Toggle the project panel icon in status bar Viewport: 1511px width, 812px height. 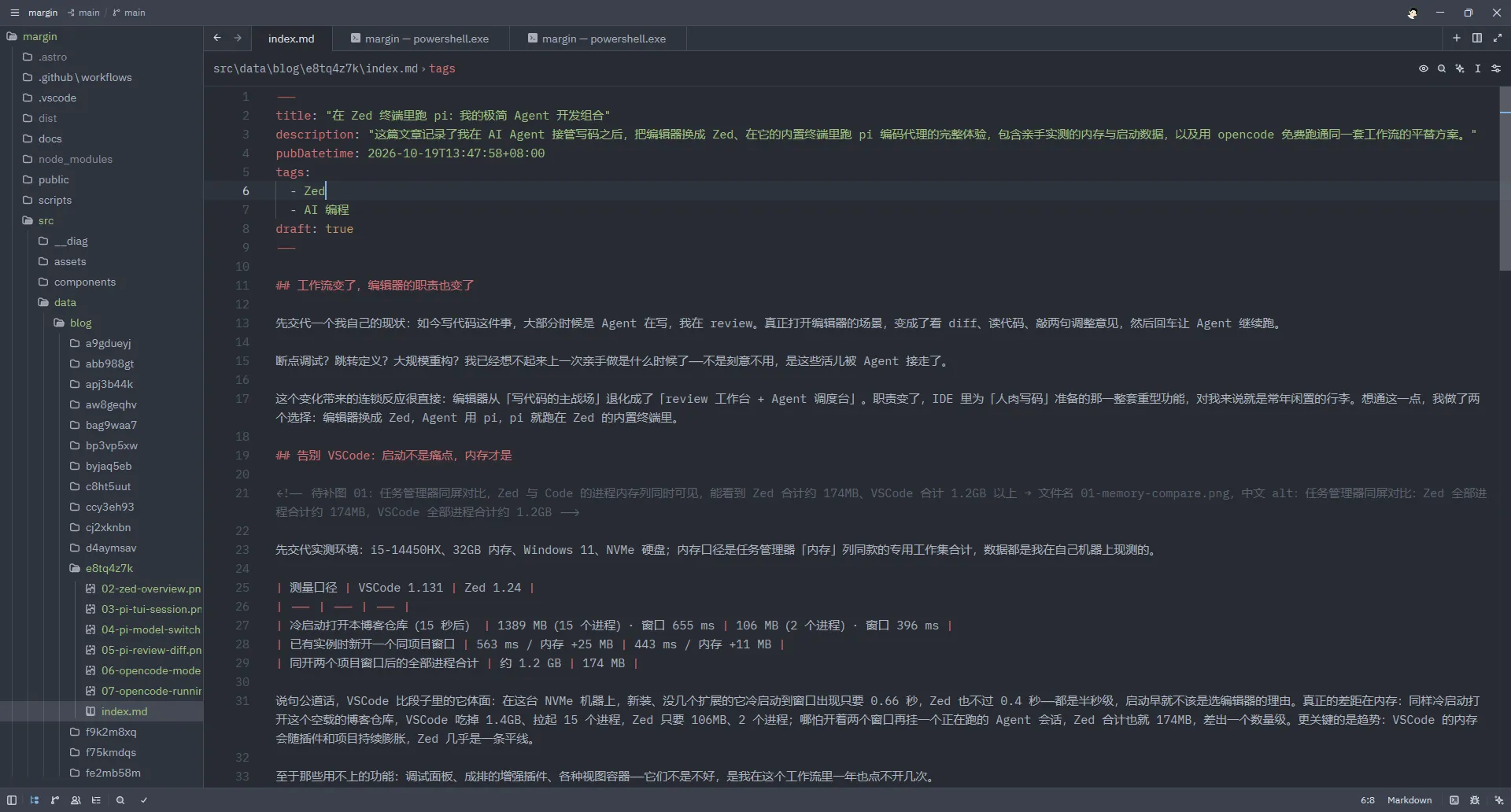[x=34, y=800]
